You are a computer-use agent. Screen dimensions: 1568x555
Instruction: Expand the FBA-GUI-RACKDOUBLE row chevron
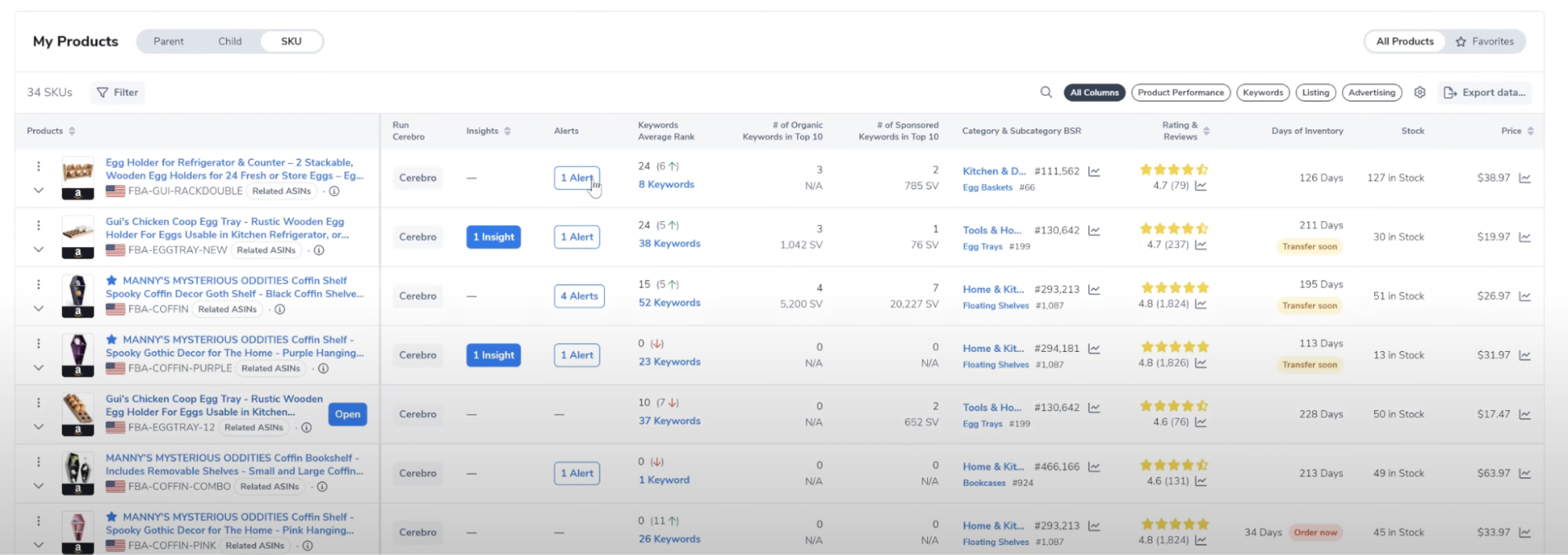pos(38,190)
